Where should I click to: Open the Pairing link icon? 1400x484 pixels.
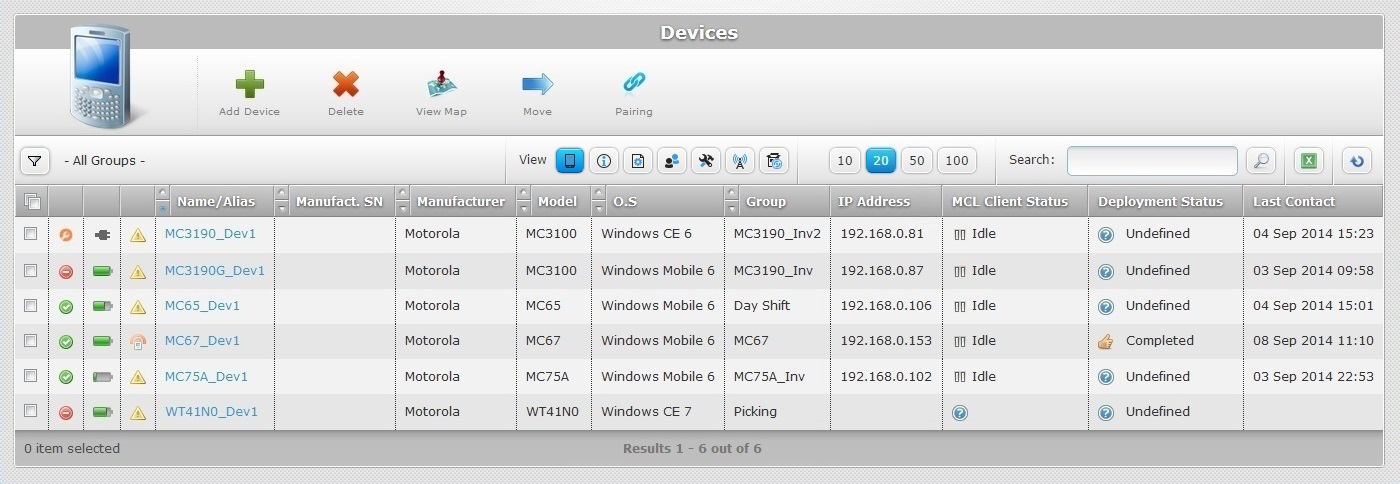(634, 83)
